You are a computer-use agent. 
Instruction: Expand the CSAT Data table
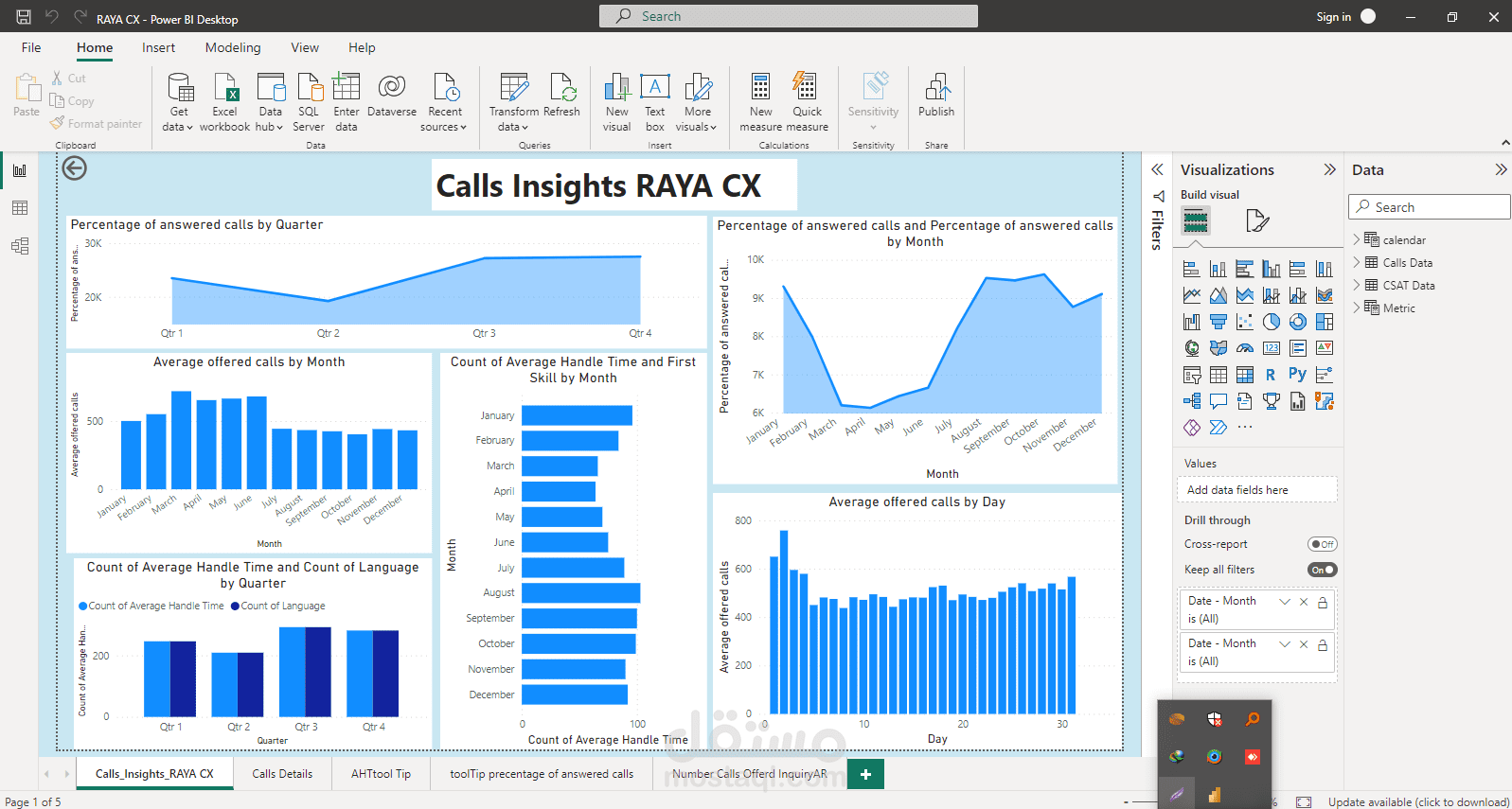click(1356, 285)
